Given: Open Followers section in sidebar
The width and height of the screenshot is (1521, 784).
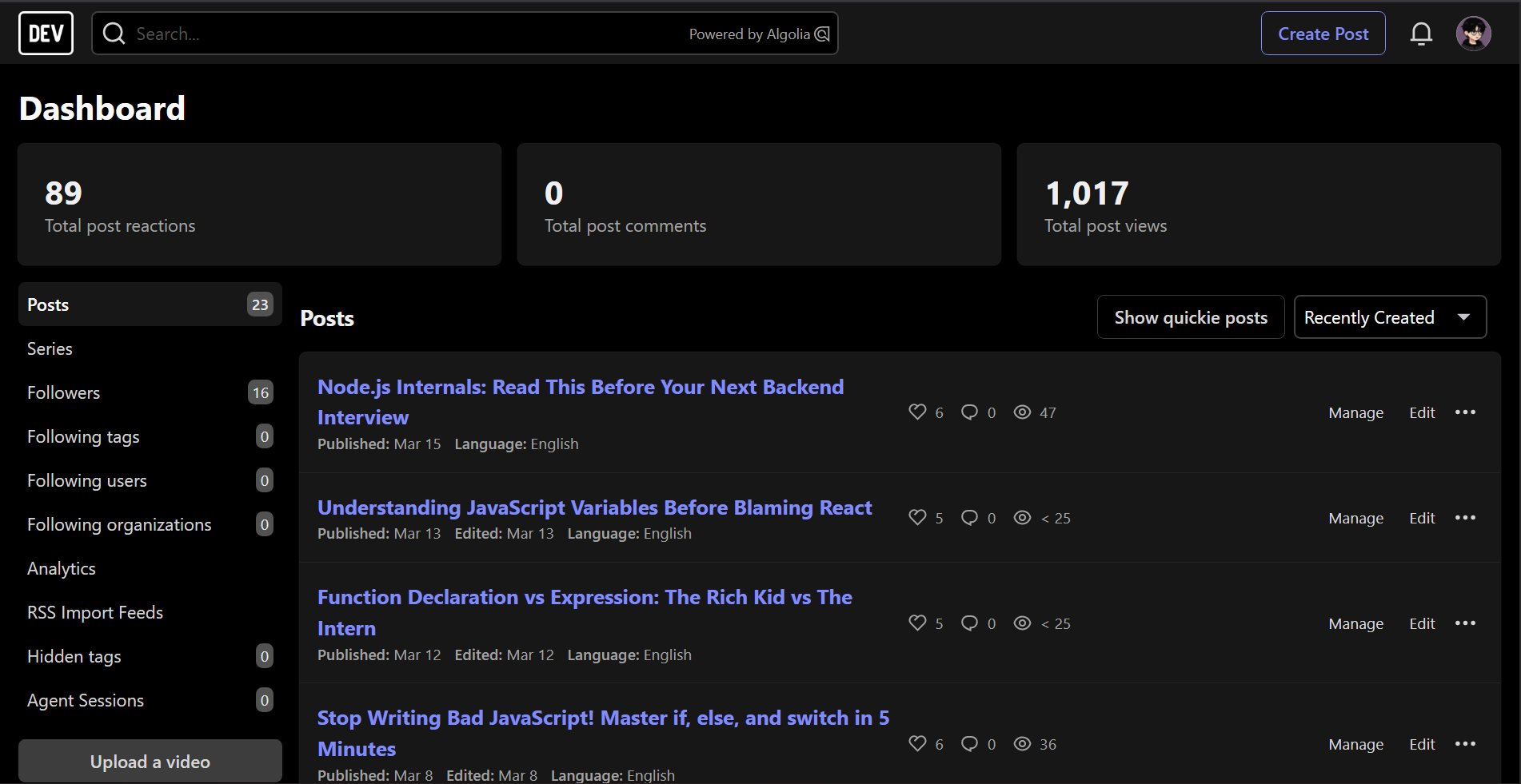Looking at the screenshot, I should [x=64, y=392].
